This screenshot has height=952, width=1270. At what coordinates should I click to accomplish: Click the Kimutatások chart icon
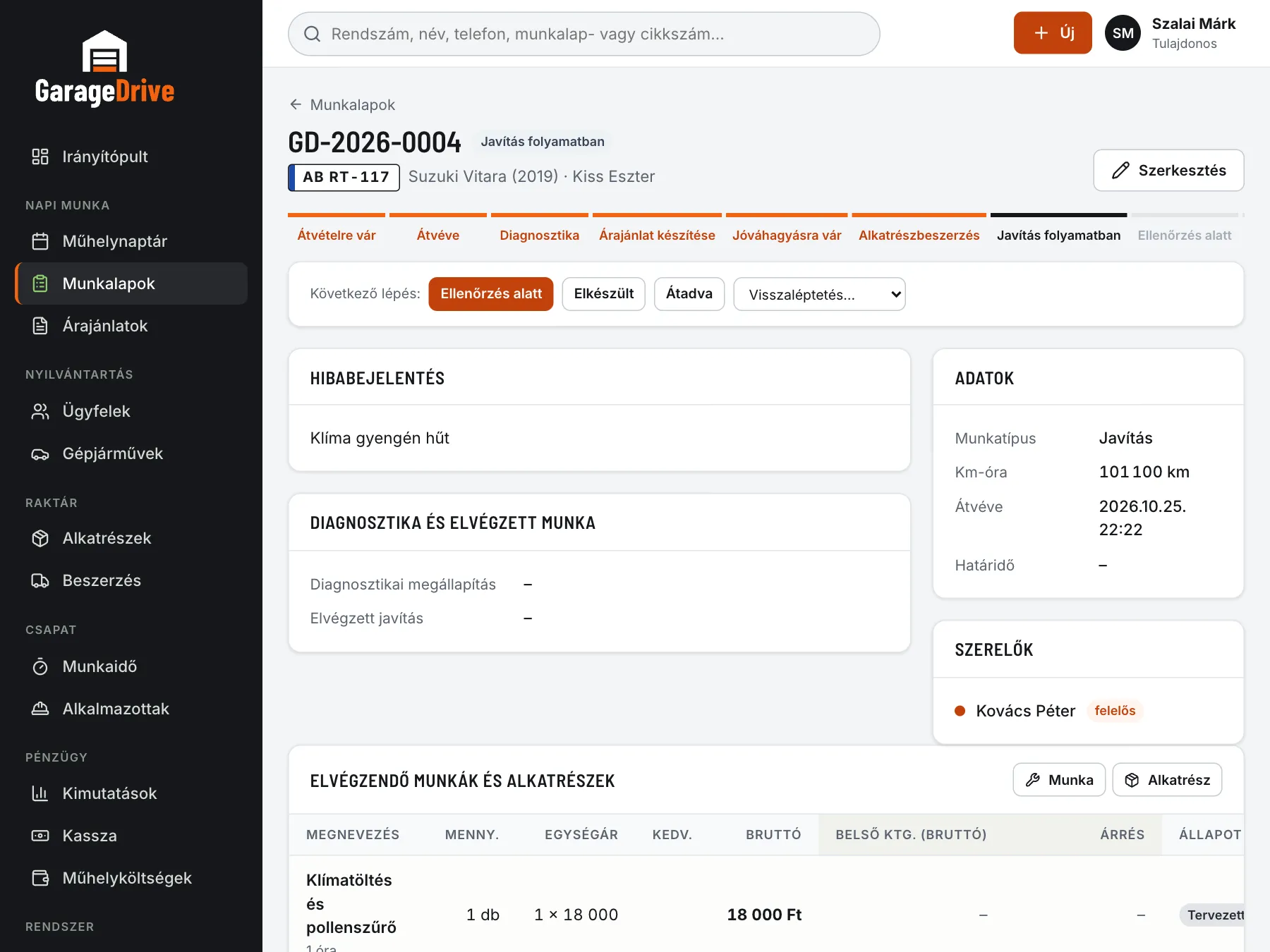pos(40,793)
